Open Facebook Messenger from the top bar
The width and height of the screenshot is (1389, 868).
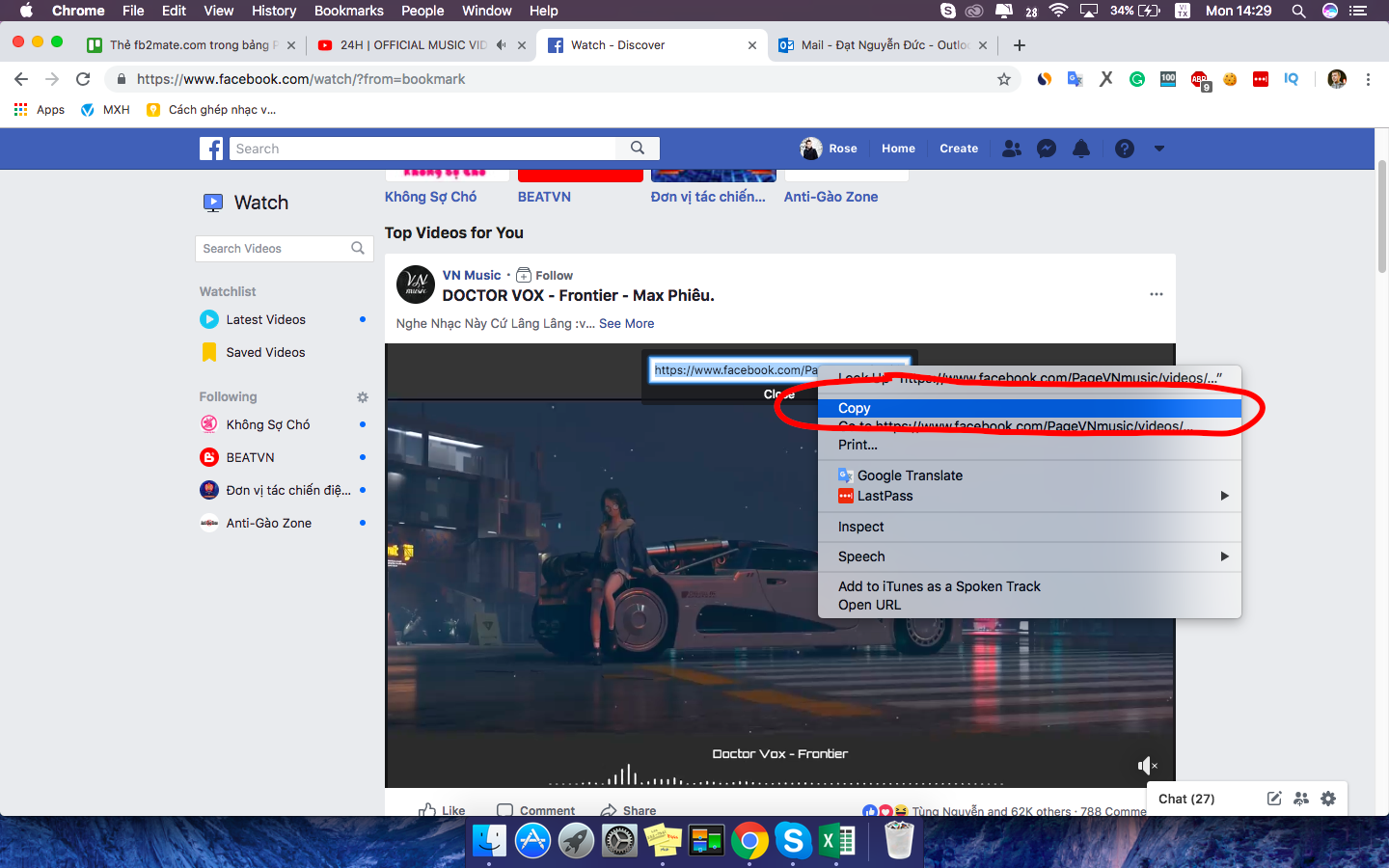click(x=1046, y=149)
